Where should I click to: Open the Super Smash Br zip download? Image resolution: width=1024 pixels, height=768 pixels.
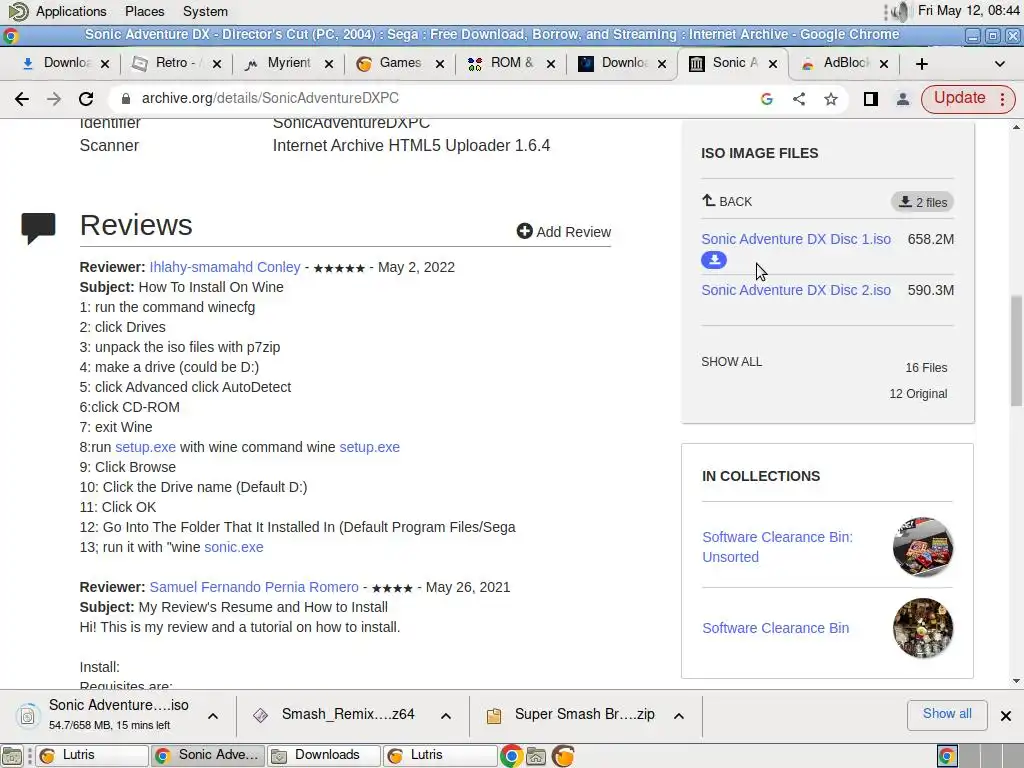(x=571, y=715)
